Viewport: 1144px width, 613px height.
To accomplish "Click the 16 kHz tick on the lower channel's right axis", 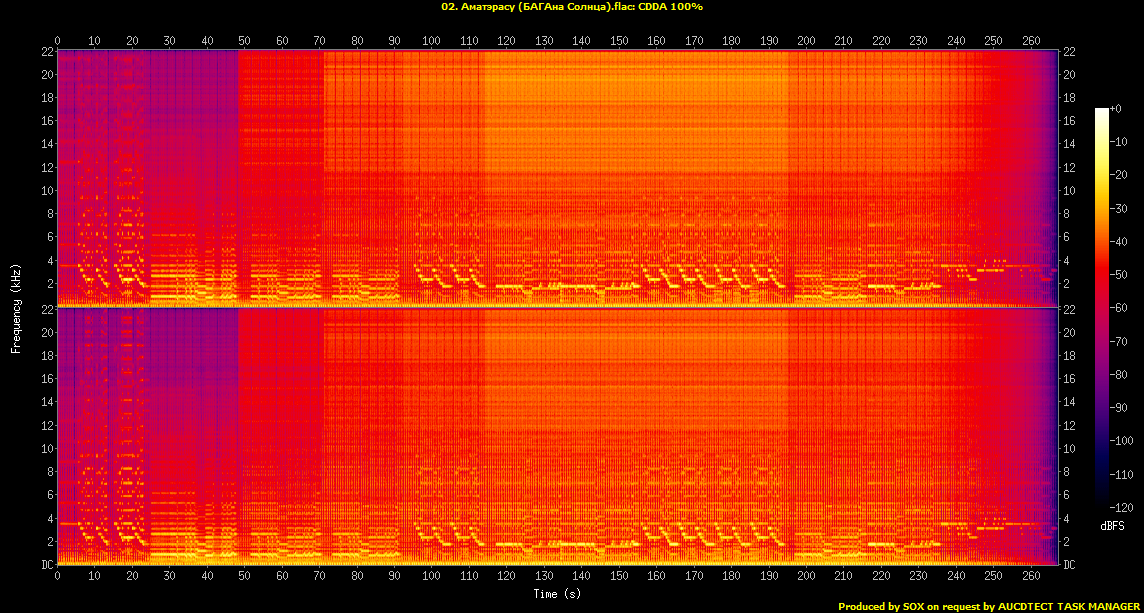I will [x=1069, y=379].
